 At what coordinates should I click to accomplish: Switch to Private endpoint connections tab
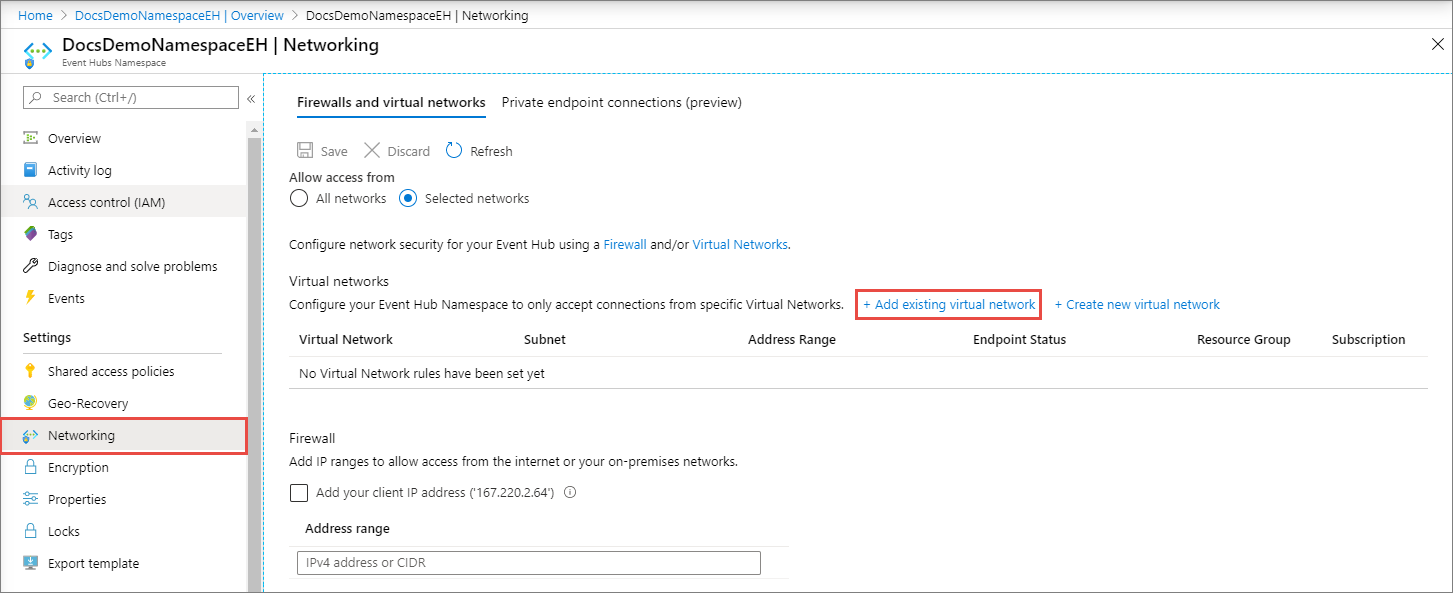click(621, 102)
